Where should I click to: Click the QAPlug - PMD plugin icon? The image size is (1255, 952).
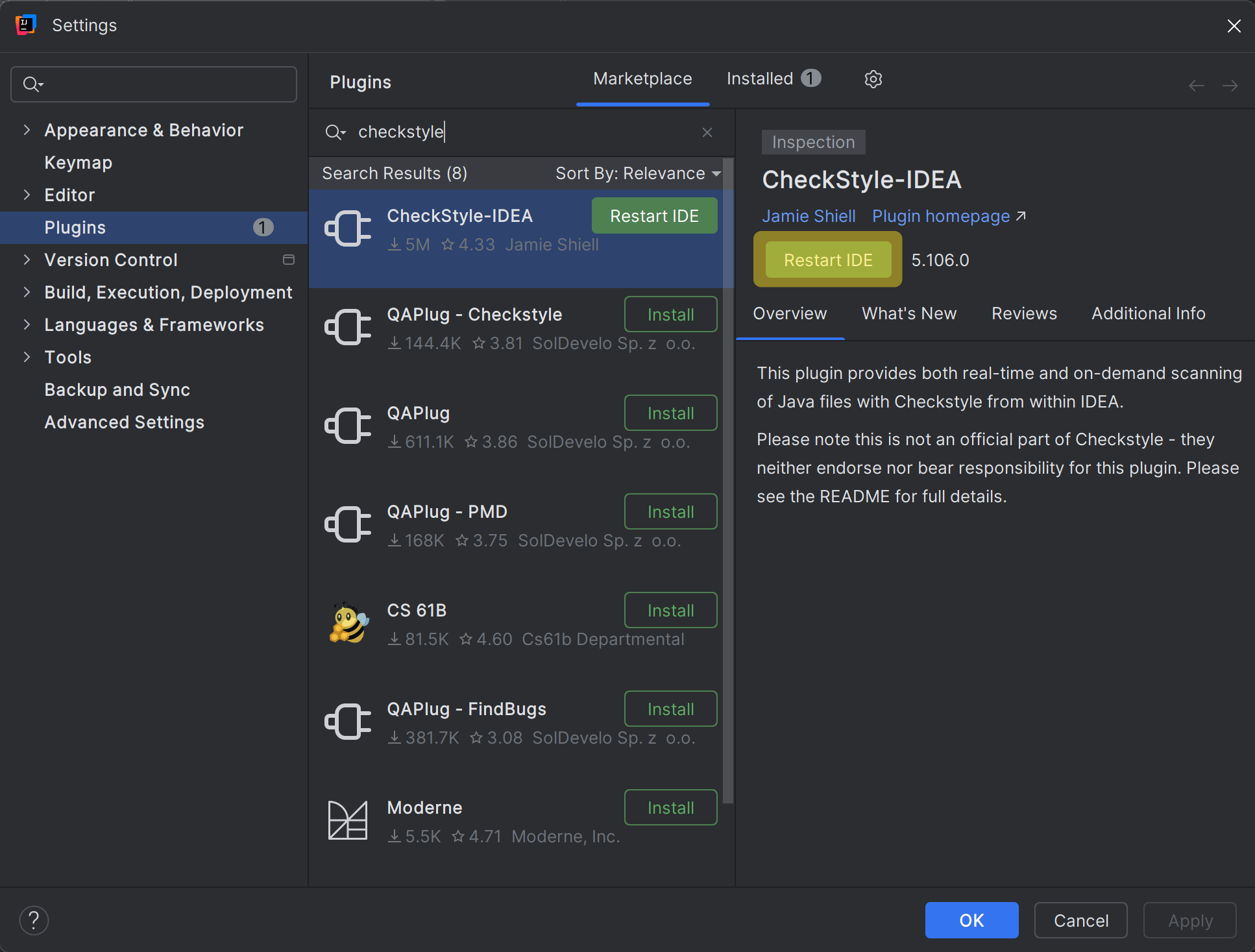[348, 524]
